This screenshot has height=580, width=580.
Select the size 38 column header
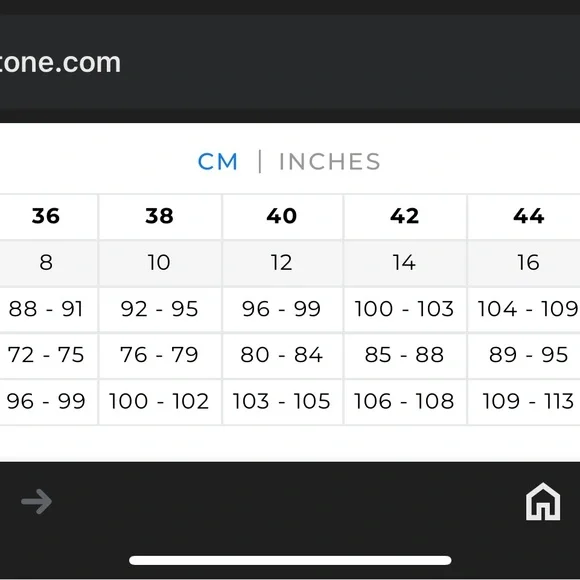click(160, 216)
